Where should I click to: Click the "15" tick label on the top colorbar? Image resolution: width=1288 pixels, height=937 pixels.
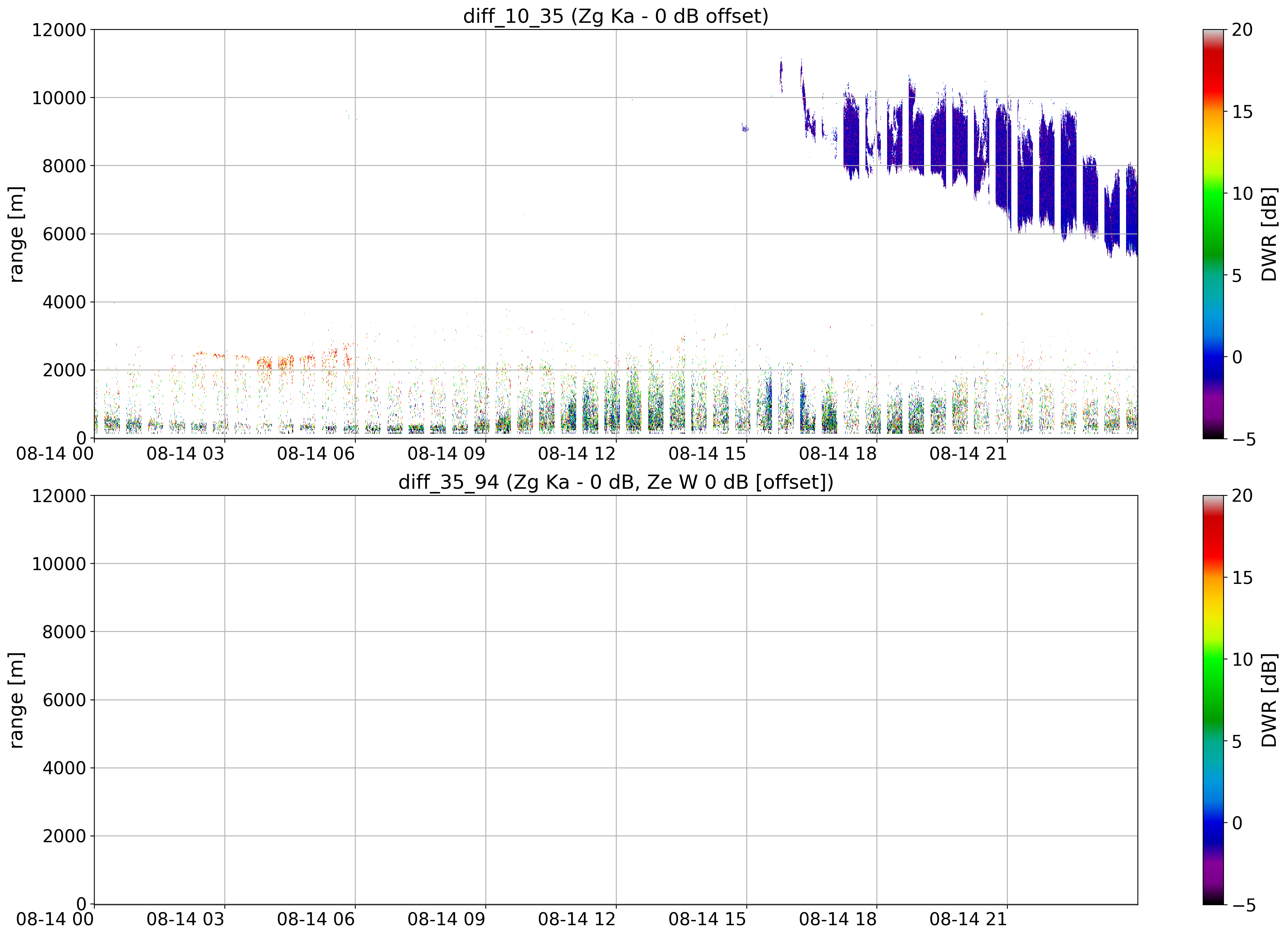(1242, 111)
